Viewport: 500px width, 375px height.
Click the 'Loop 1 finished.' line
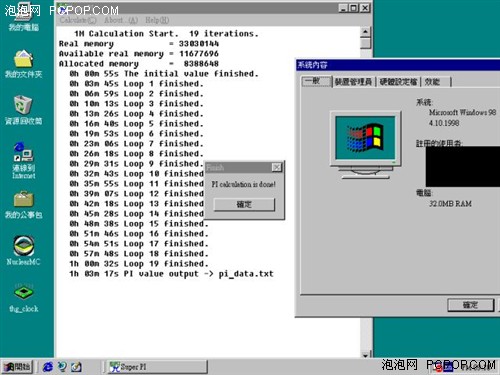[136, 84]
